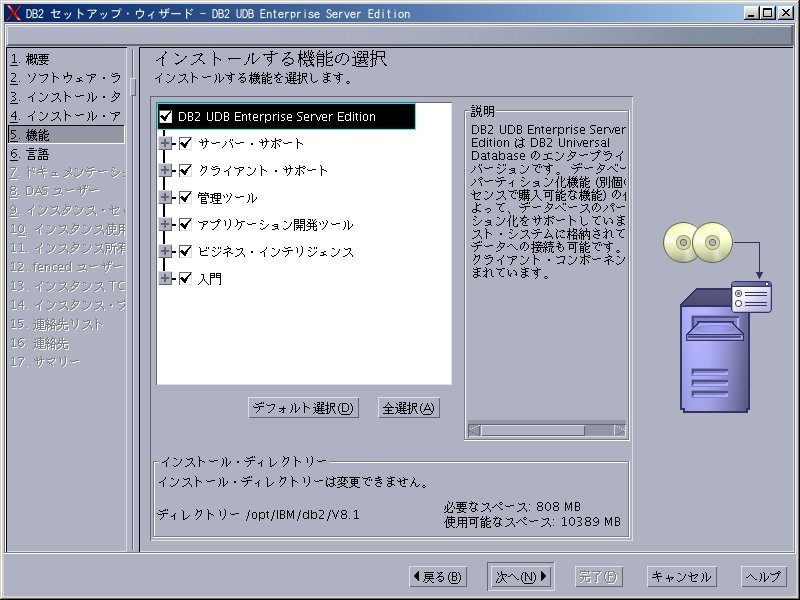The image size is (800, 600).
Task: Expand the クライアント・サポート tree node
Action: [x=166, y=171]
